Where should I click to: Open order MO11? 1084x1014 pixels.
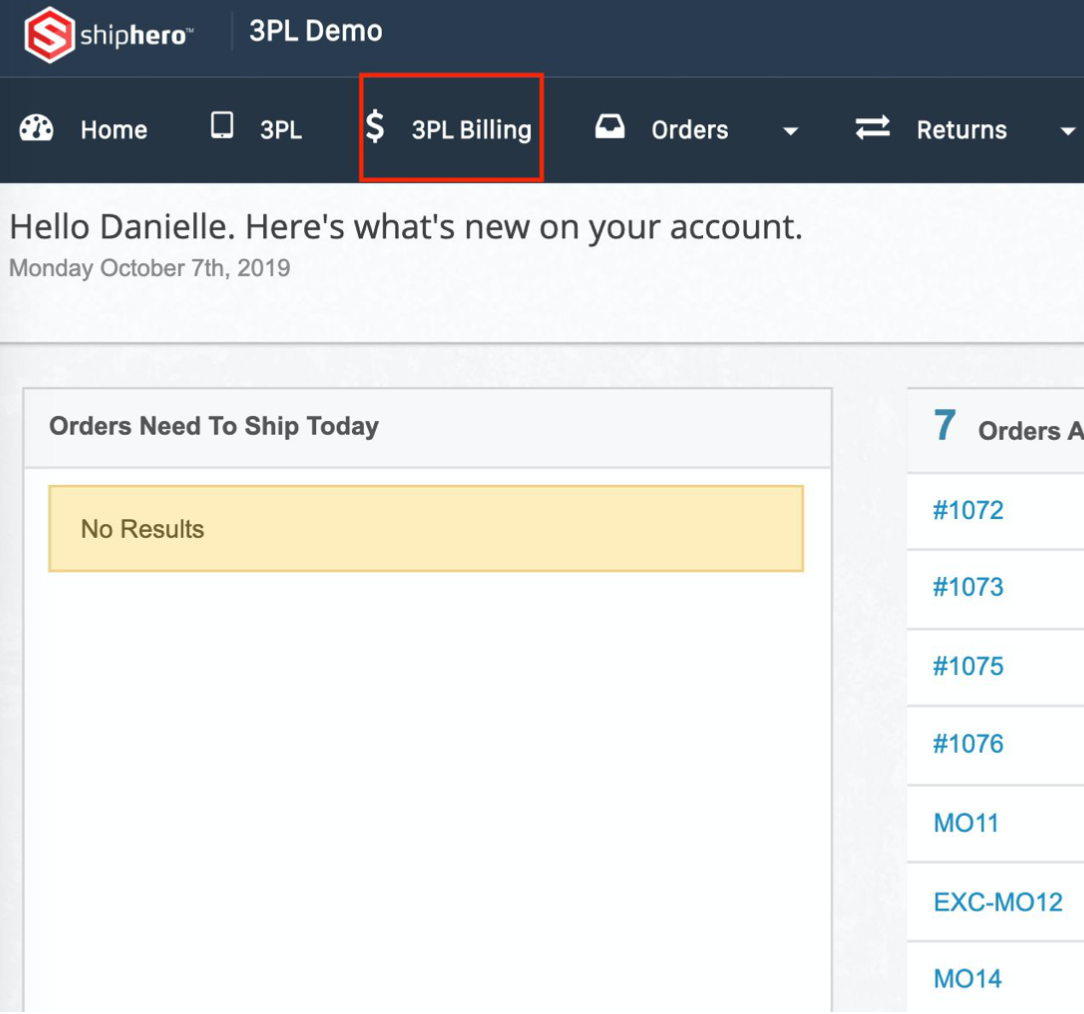tap(965, 823)
